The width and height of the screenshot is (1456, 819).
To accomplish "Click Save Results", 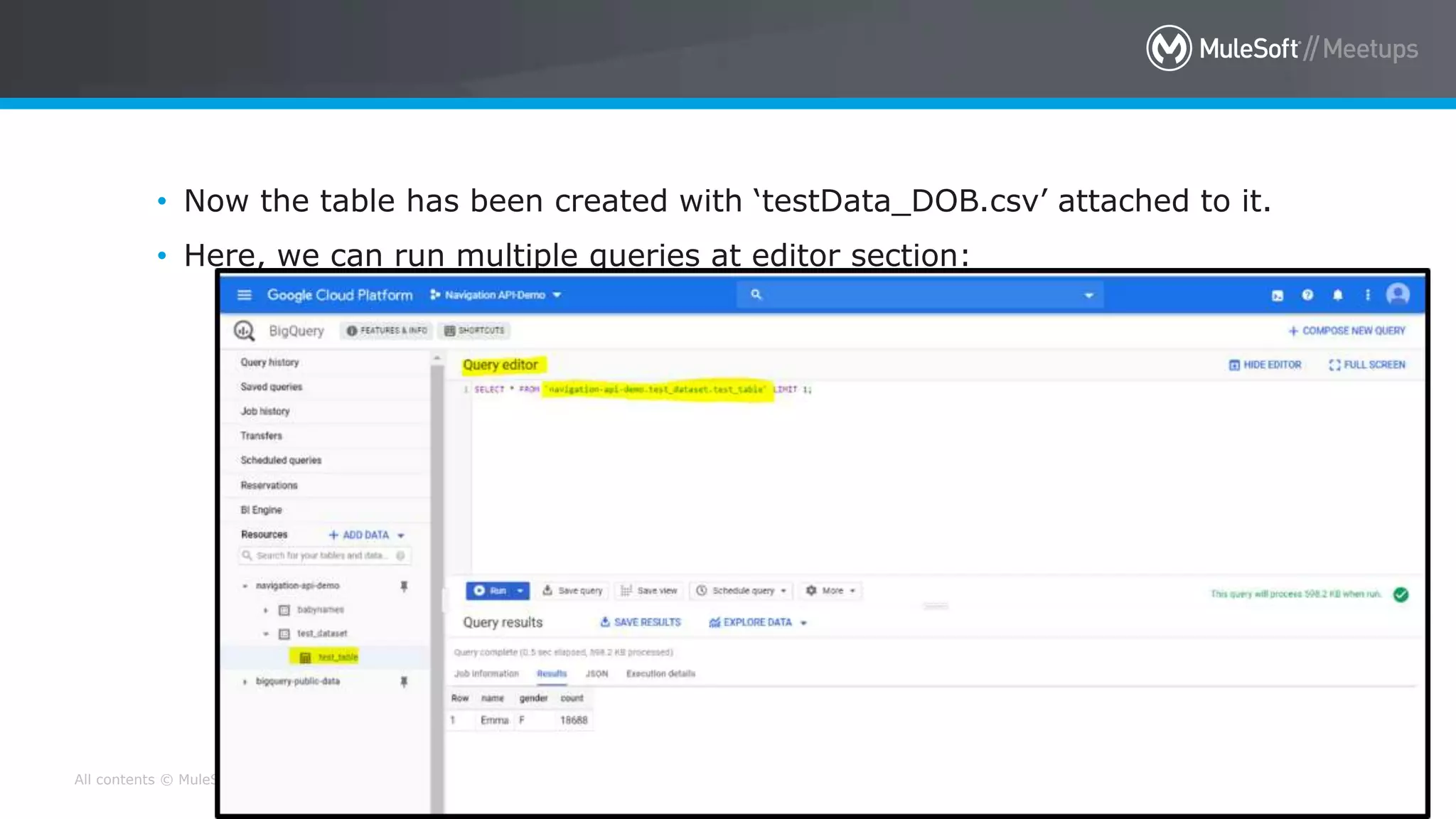I will [641, 622].
